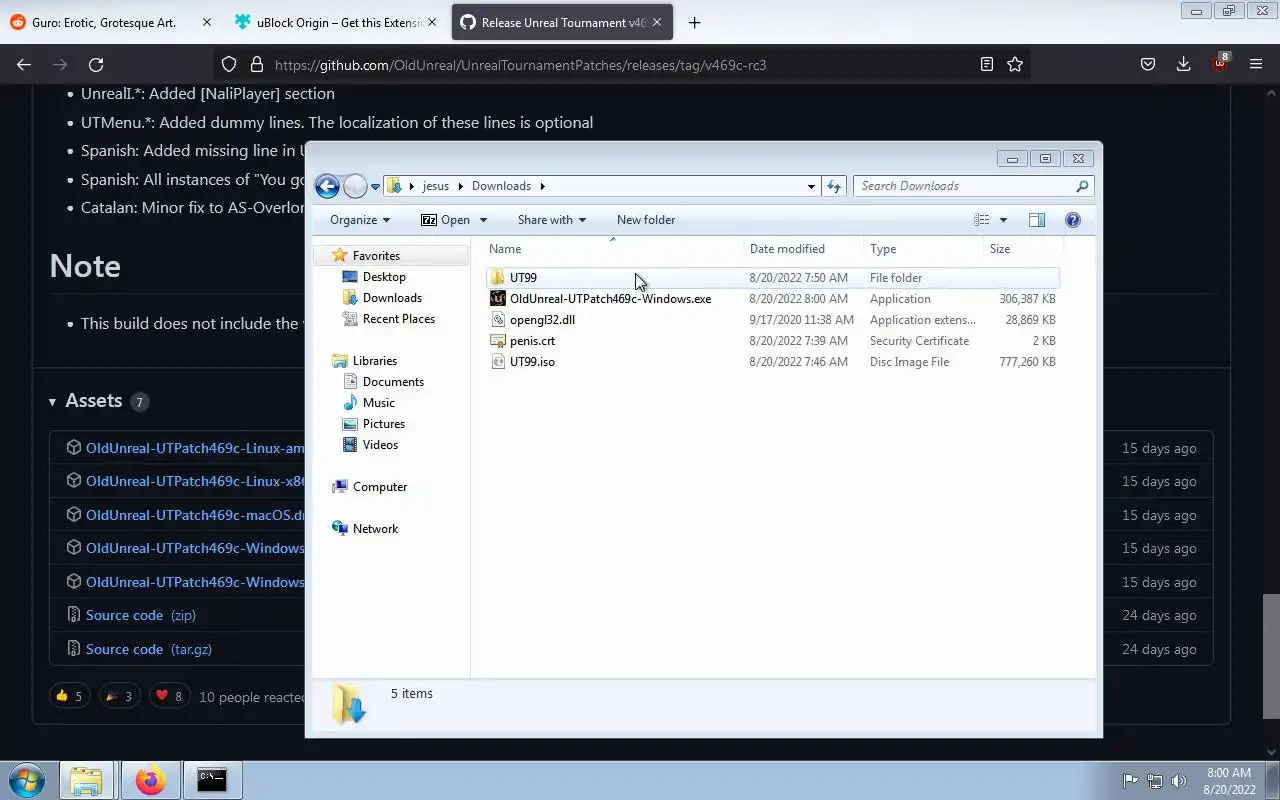Image resolution: width=1280 pixels, height=800 pixels.
Task: Open the Firefox tracking protection shield
Action: click(x=229, y=65)
